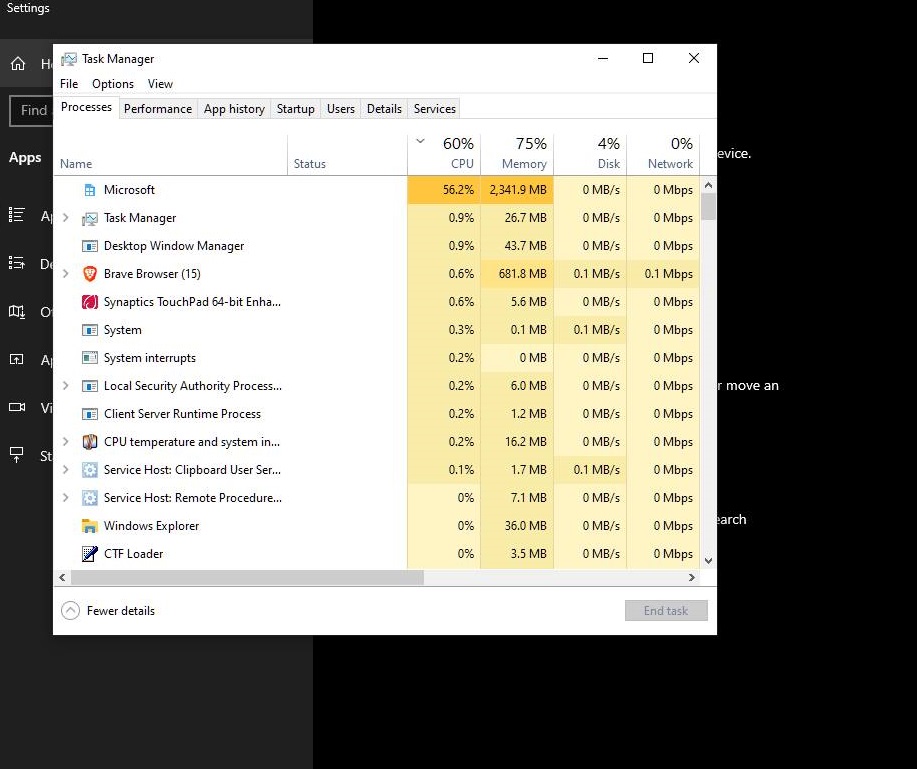Click the horizontal scrollbar below the process list
917x769 pixels.
point(250,577)
